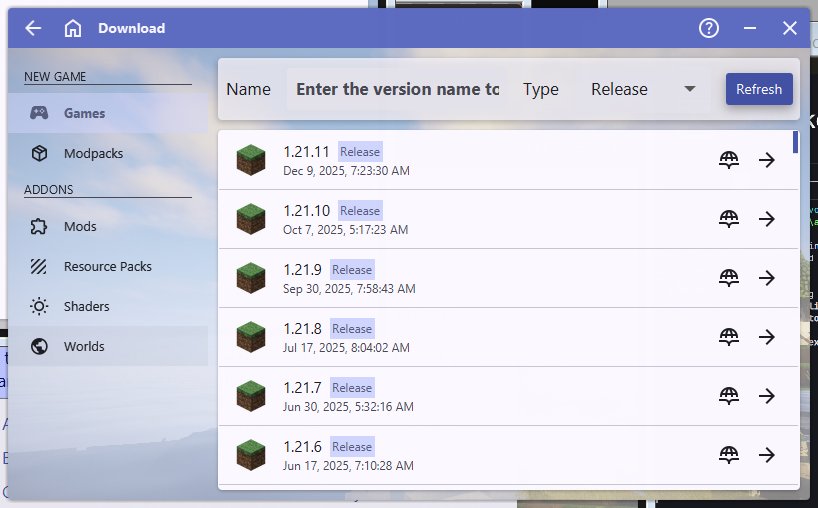Click the date Dec 9, 2025, 7:23:30 AM
The width and height of the screenshot is (818, 508).
click(346, 171)
